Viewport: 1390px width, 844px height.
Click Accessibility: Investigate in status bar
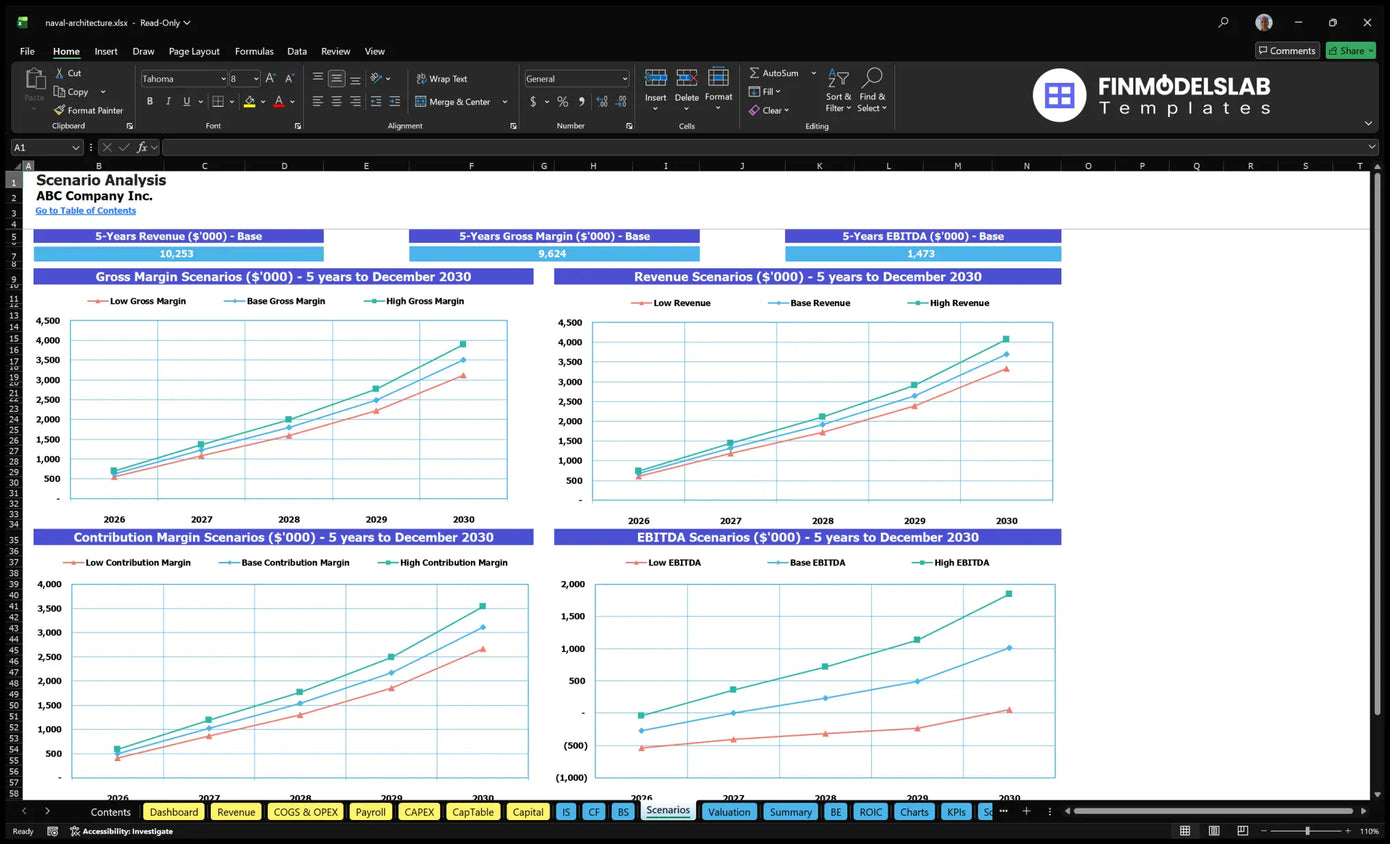(x=121, y=831)
